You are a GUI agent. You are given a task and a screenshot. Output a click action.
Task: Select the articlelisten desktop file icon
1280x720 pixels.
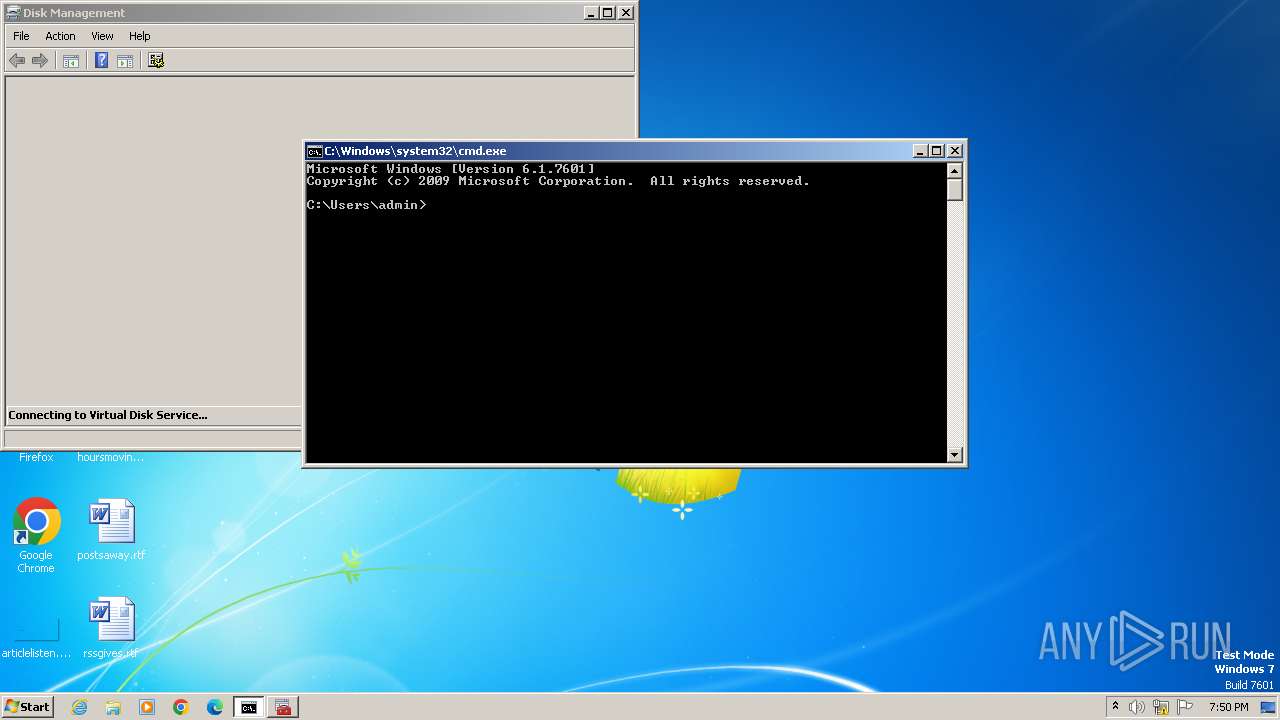pyautogui.click(x=36, y=640)
